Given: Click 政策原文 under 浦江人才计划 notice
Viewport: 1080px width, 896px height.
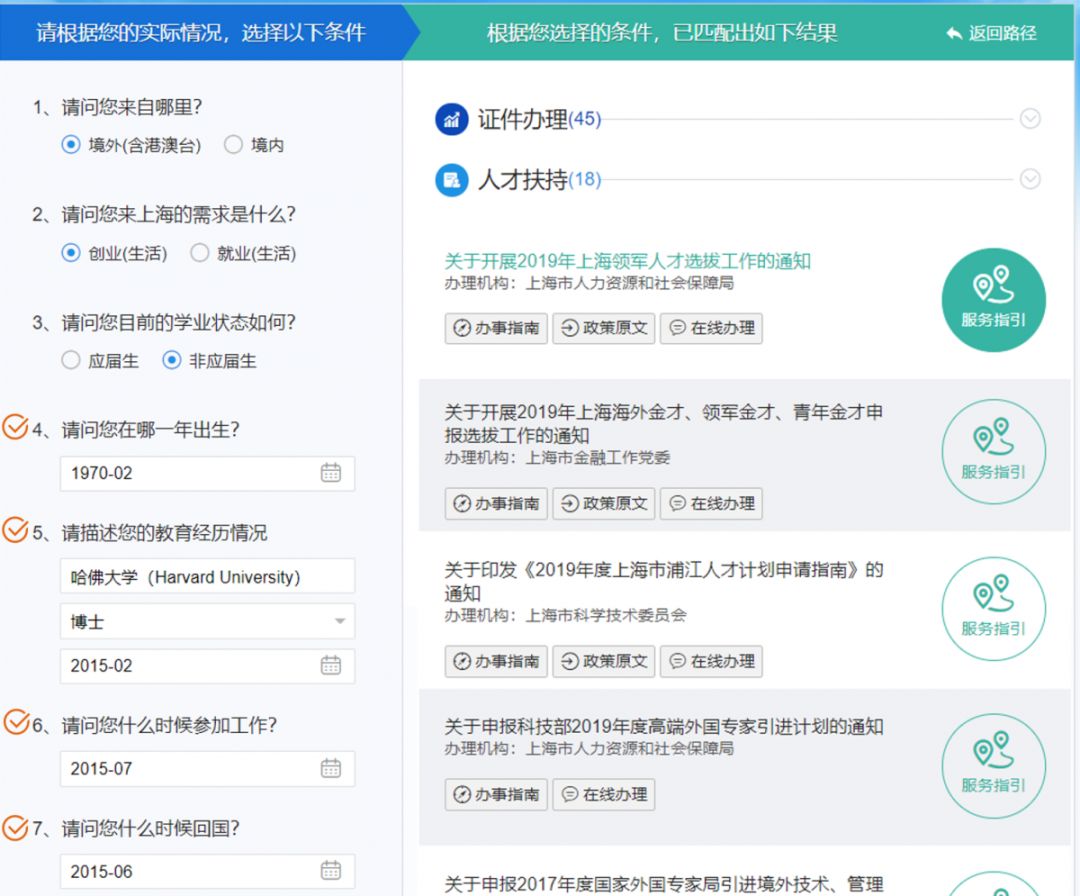Looking at the screenshot, I should 603,661.
